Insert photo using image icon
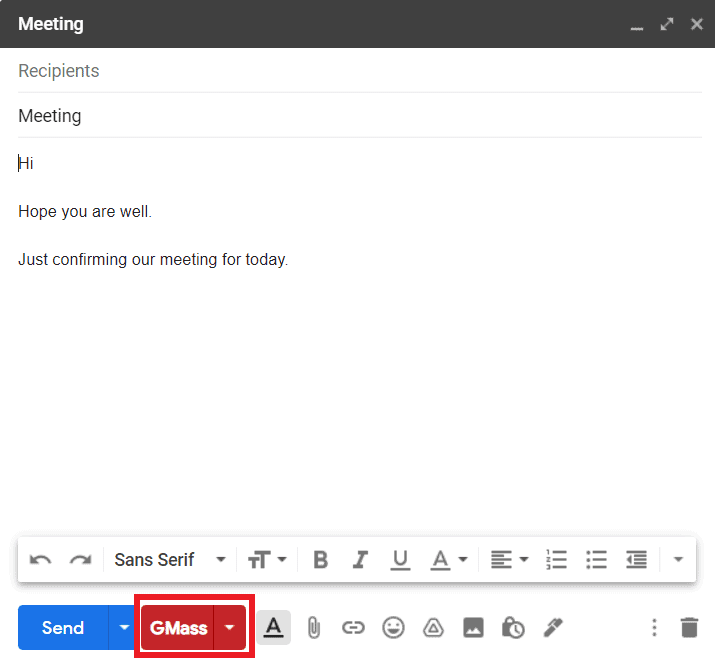 [473, 628]
